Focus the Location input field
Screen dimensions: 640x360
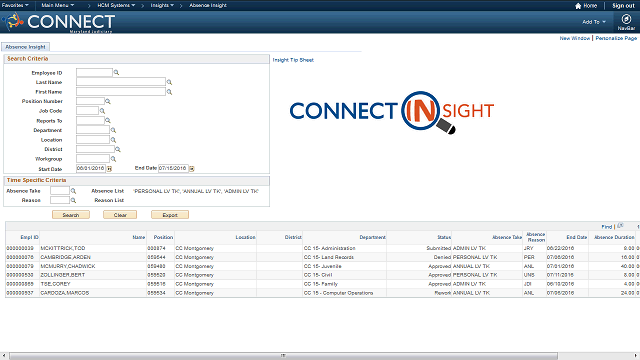(x=93, y=140)
